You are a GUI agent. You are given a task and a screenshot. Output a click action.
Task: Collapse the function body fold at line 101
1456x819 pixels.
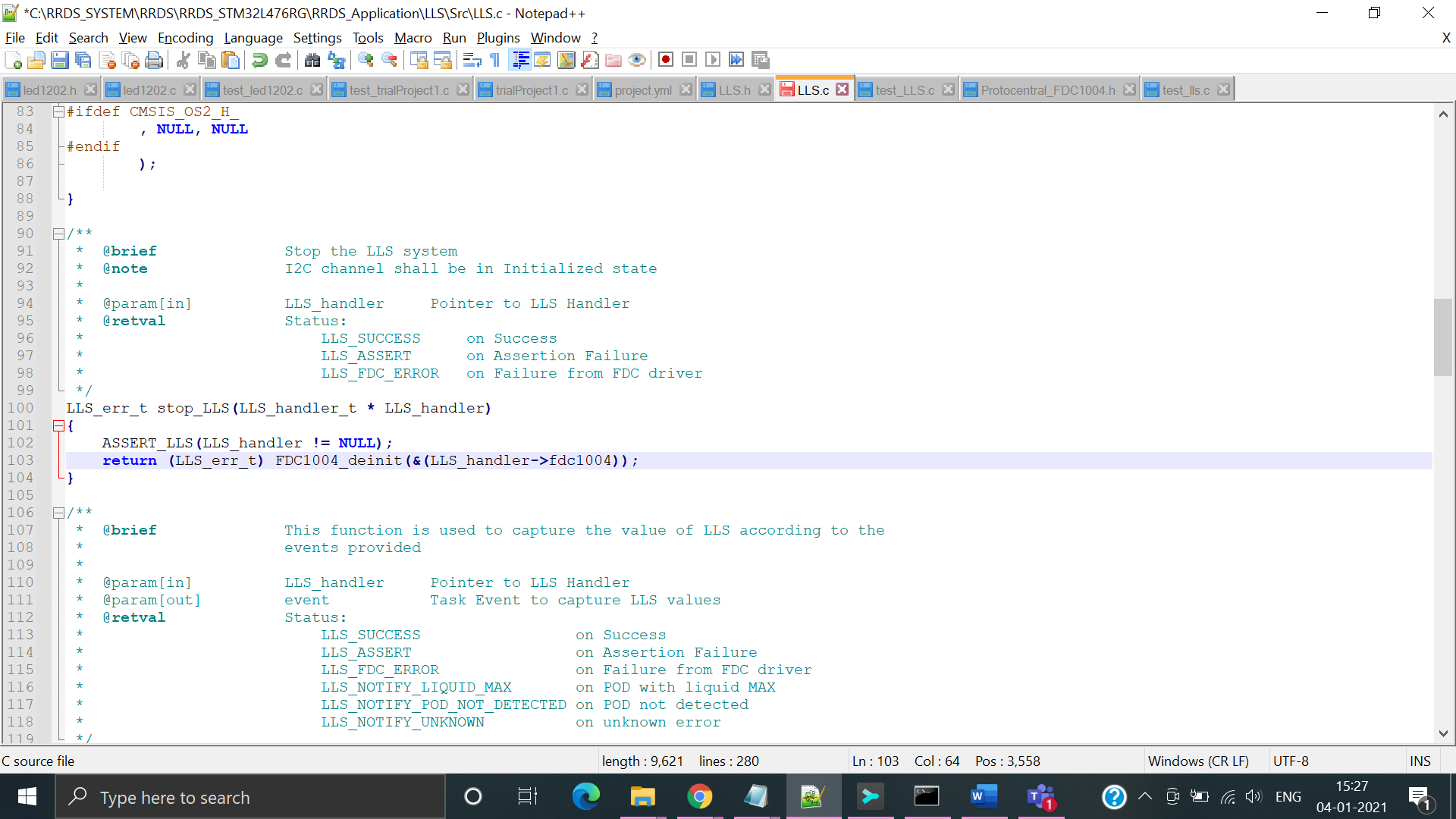point(58,426)
